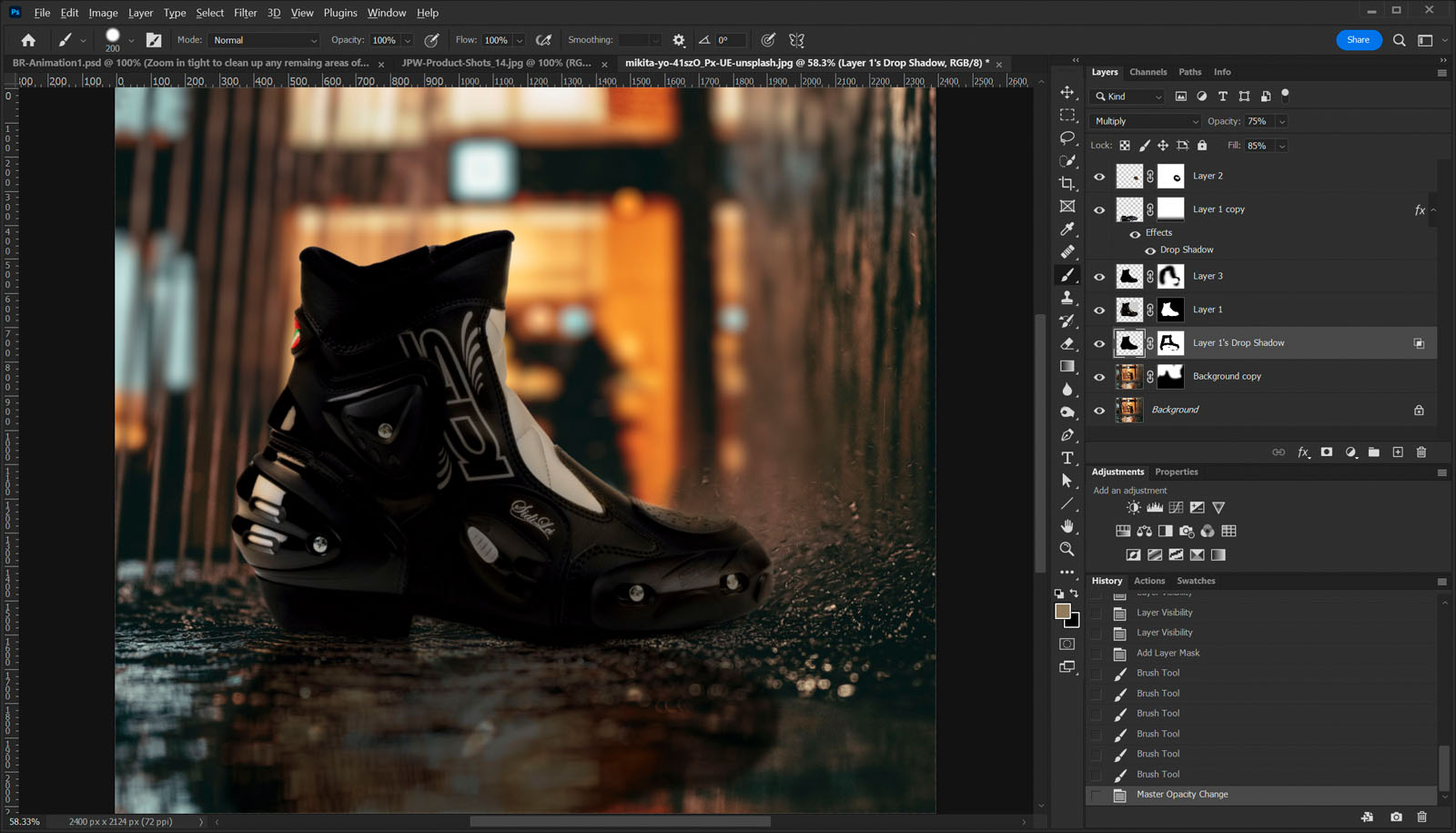
Task: Hide Background copy layer eye
Action: [x=1099, y=377]
